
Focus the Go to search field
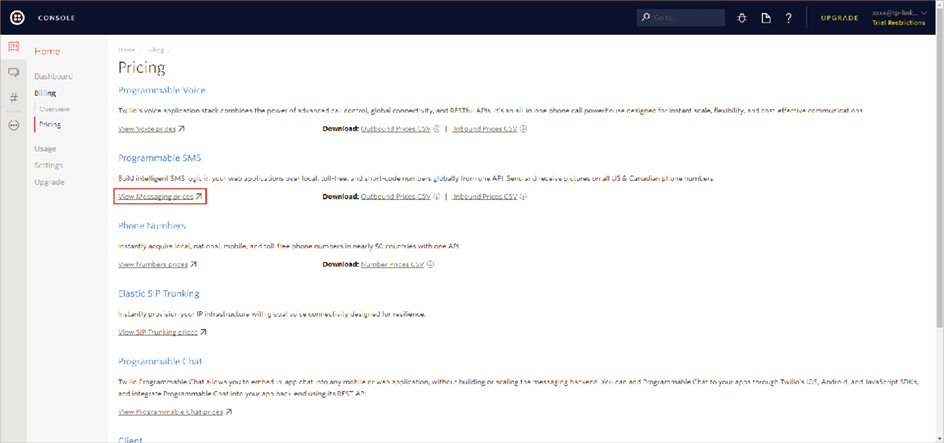click(x=680, y=17)
